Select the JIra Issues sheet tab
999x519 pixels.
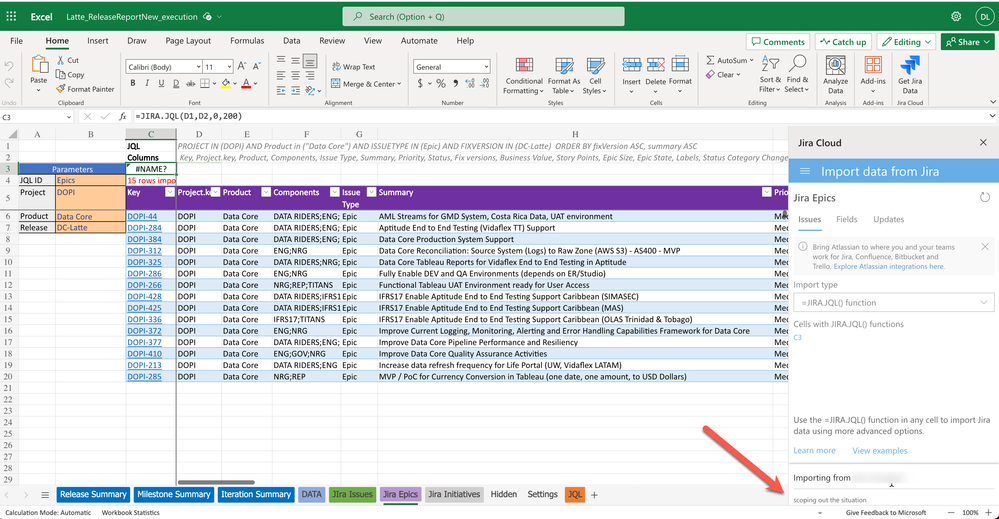(352, 494)
